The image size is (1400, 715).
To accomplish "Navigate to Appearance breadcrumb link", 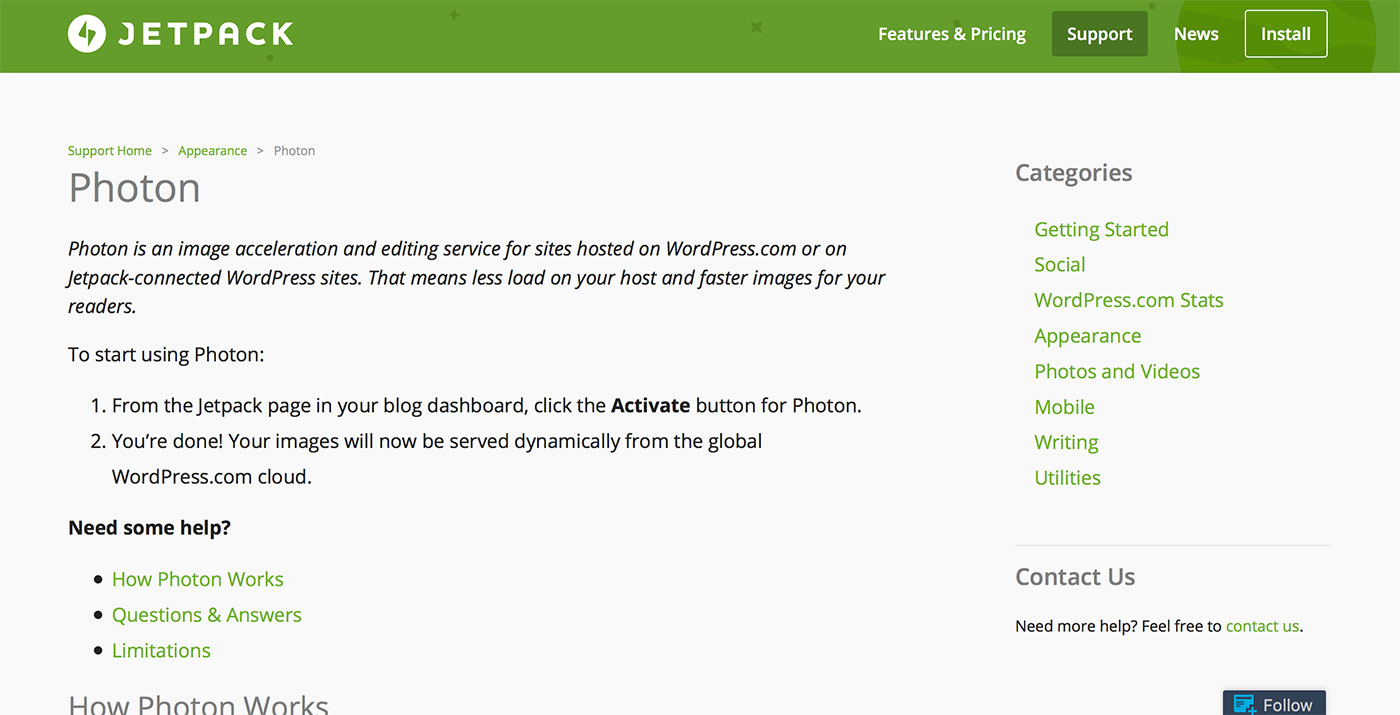I will (212, 151).
